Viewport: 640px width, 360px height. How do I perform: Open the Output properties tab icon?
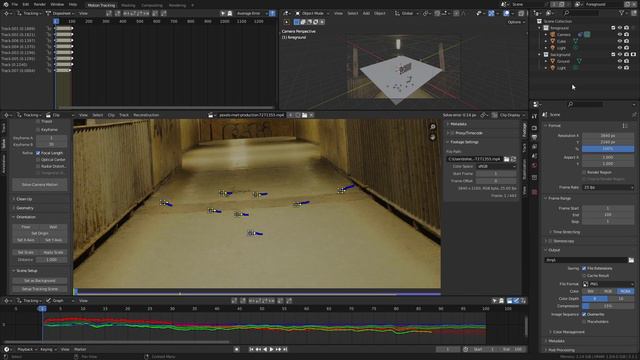[534, 138]
